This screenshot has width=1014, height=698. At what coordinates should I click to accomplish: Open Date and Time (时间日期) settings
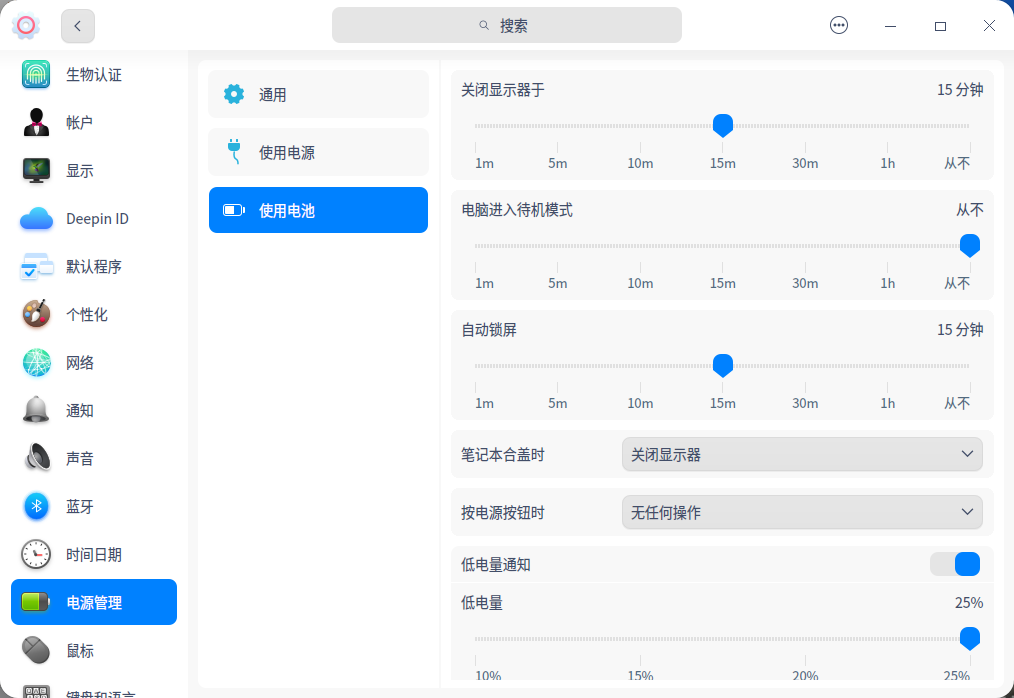[x=94, y=555]
